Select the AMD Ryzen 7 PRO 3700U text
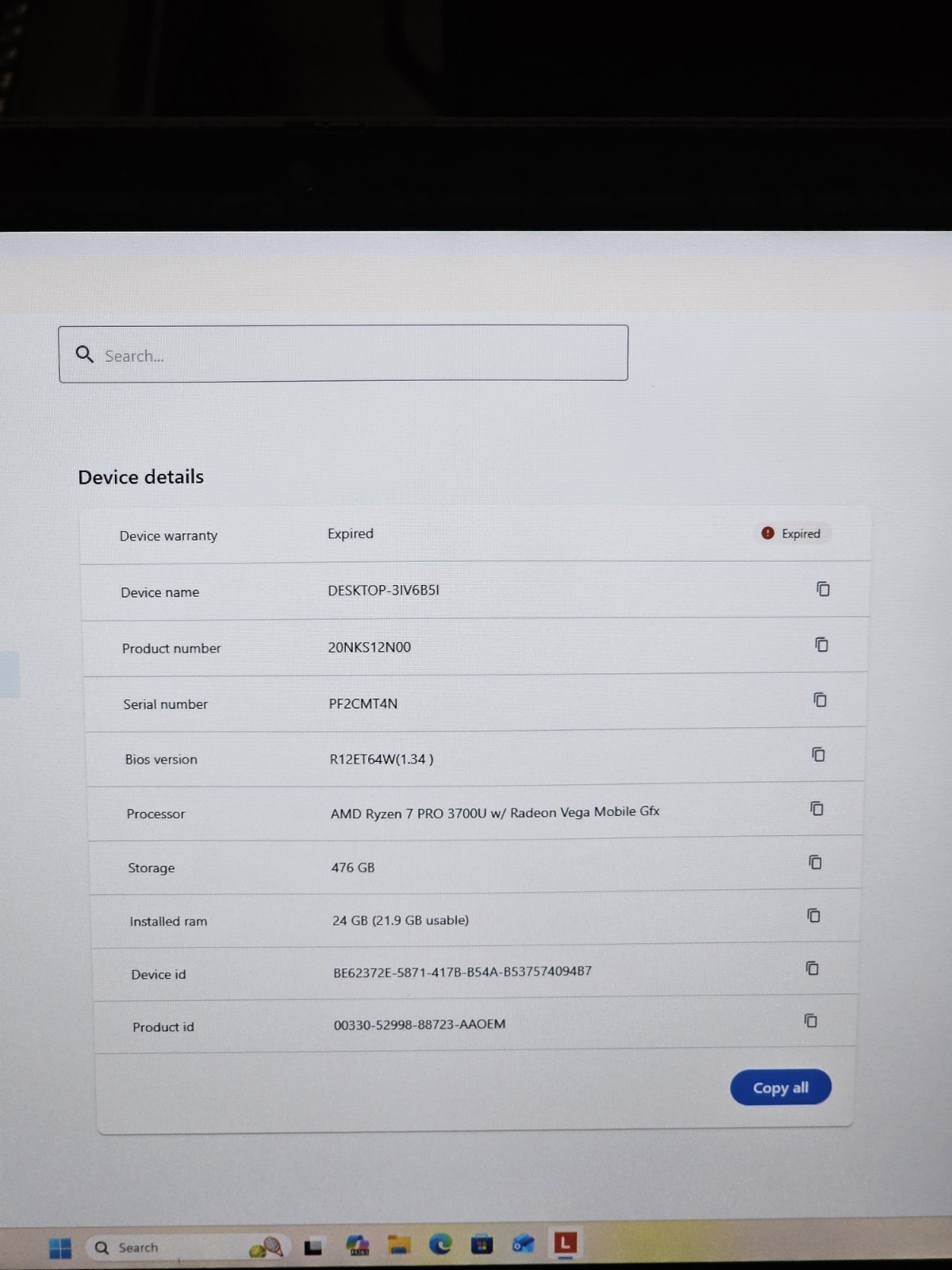The width and height of the screenshot is (952, 1270). coord(495,812)
